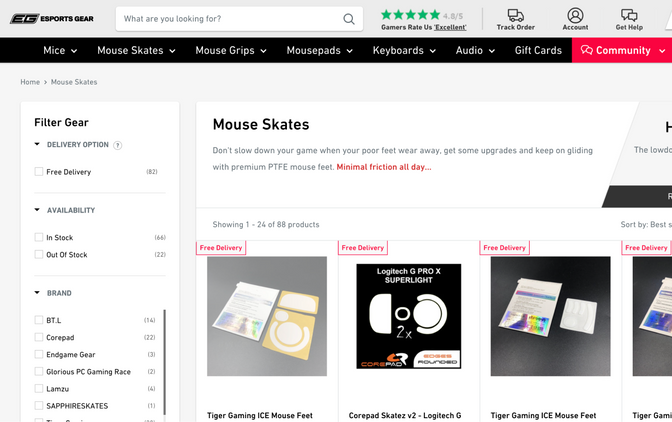Image resolution: width=672 pixels, height=422 pixels.
Task: Enable the Free Delivery filter checkbox
Action: 39,172
